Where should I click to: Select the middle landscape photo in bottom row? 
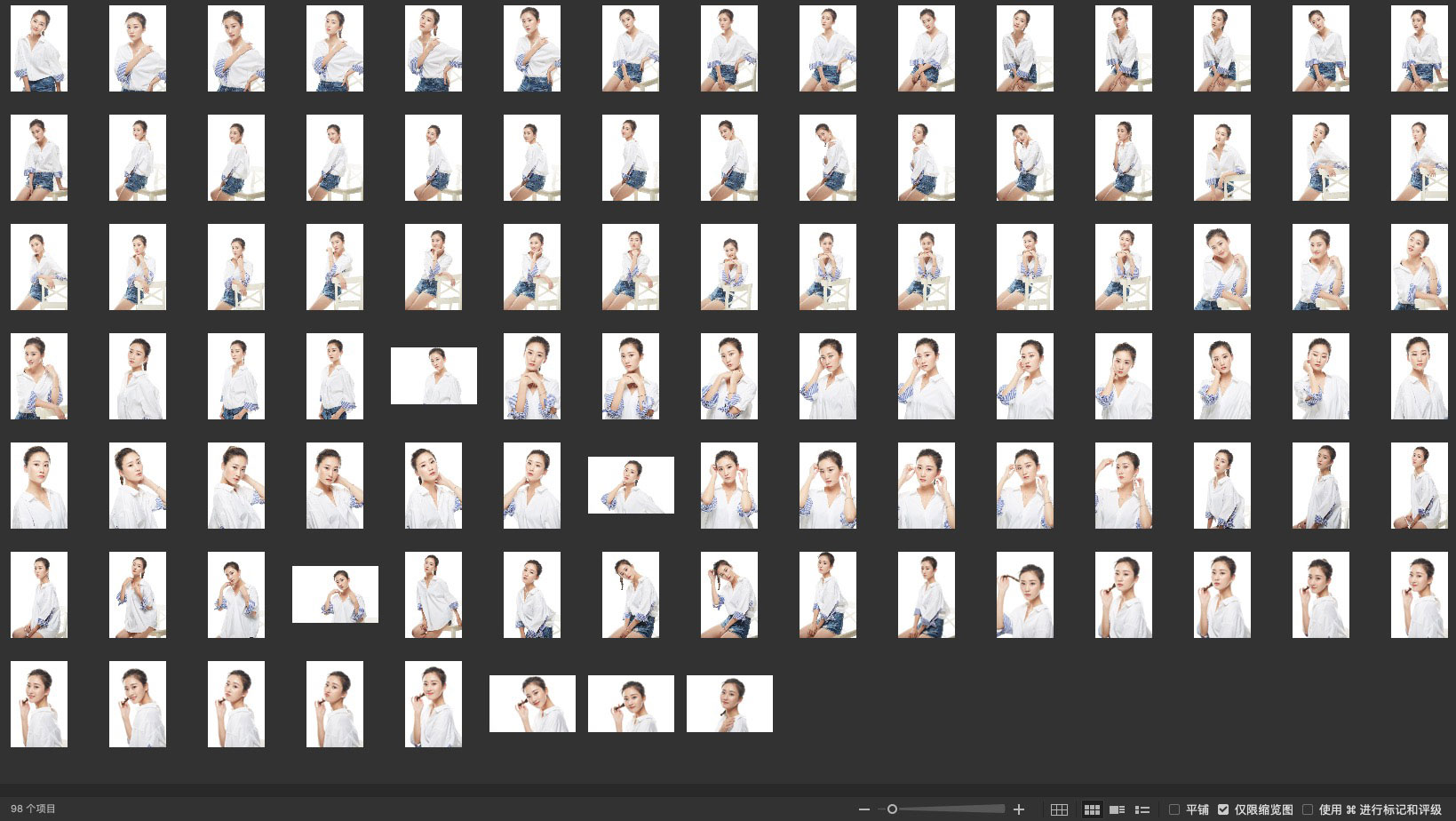[x=631, y=704]
